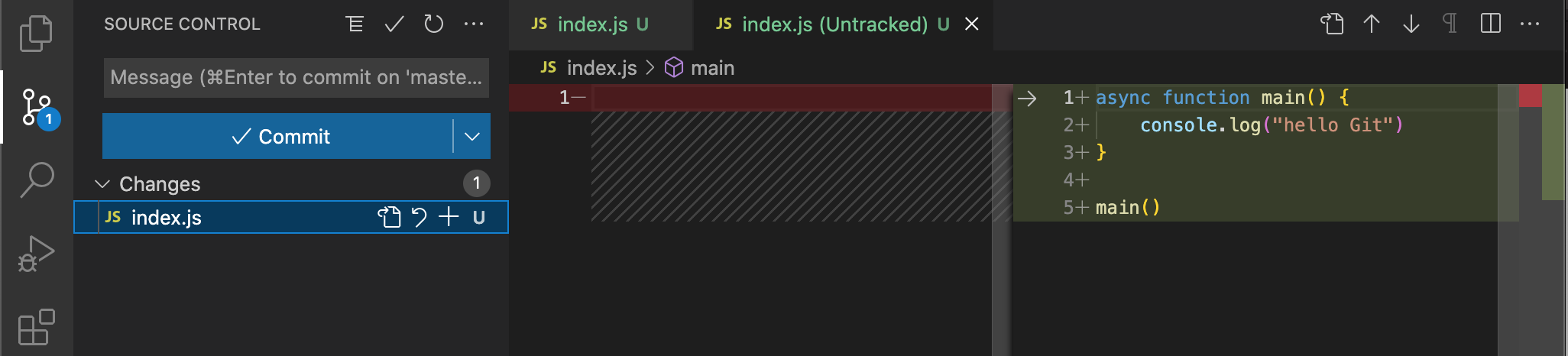The image size is (1568, 356).
Task: Open the Extensions view
Action: [x=36, y=327]
